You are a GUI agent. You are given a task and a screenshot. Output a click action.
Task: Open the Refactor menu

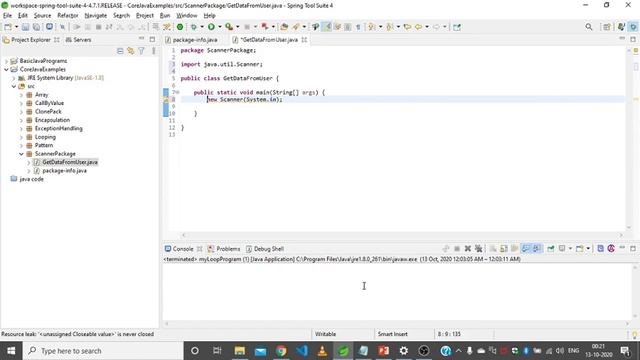pyautogui.click(x=68, y=16)
